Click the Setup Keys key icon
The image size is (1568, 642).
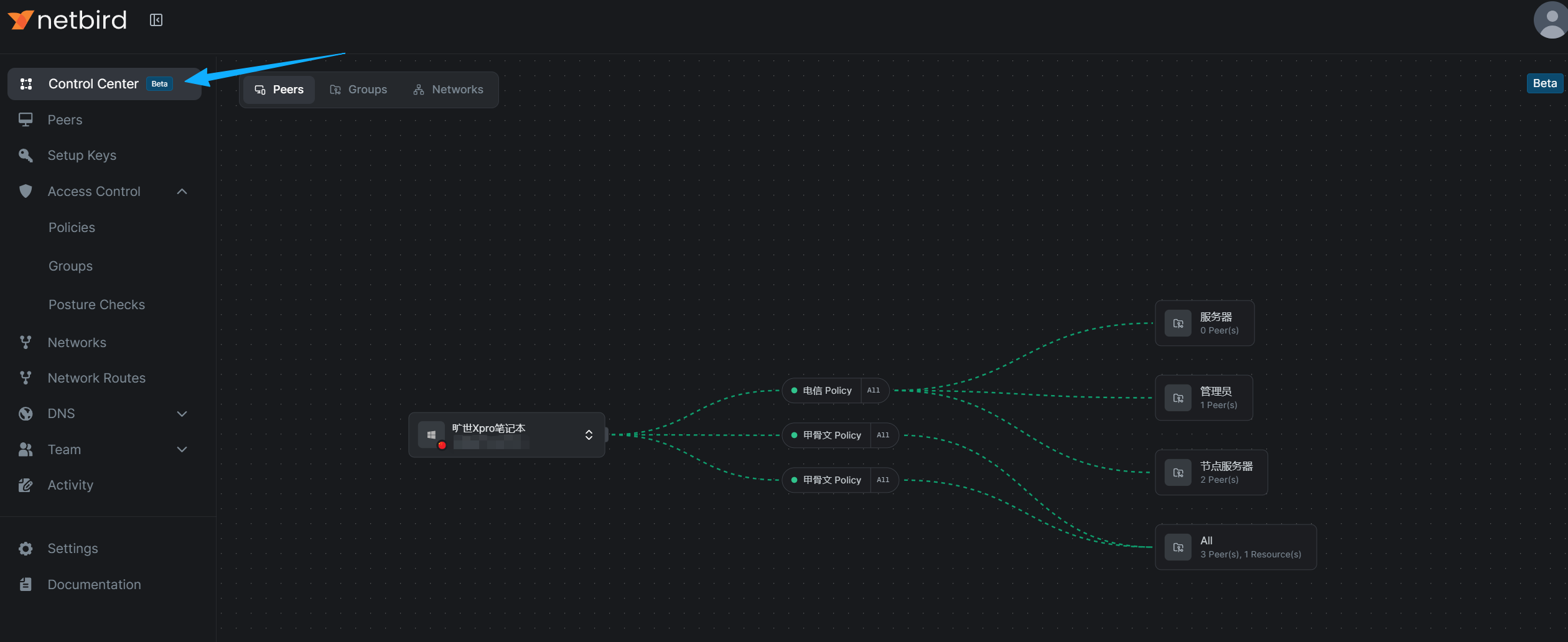coord(26,156)
